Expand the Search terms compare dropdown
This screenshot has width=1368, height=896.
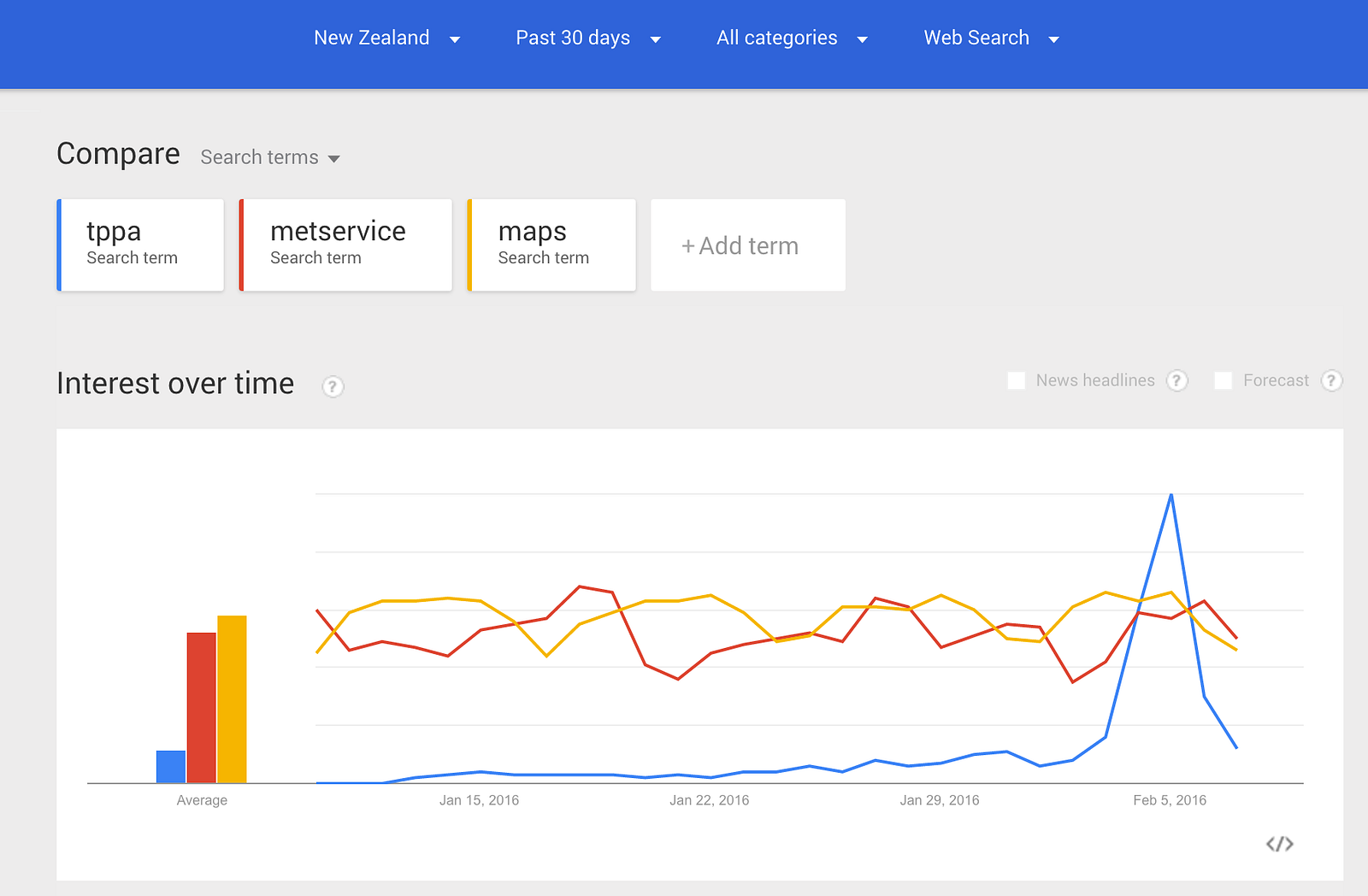pyautogui.click(x=270, y=157)
